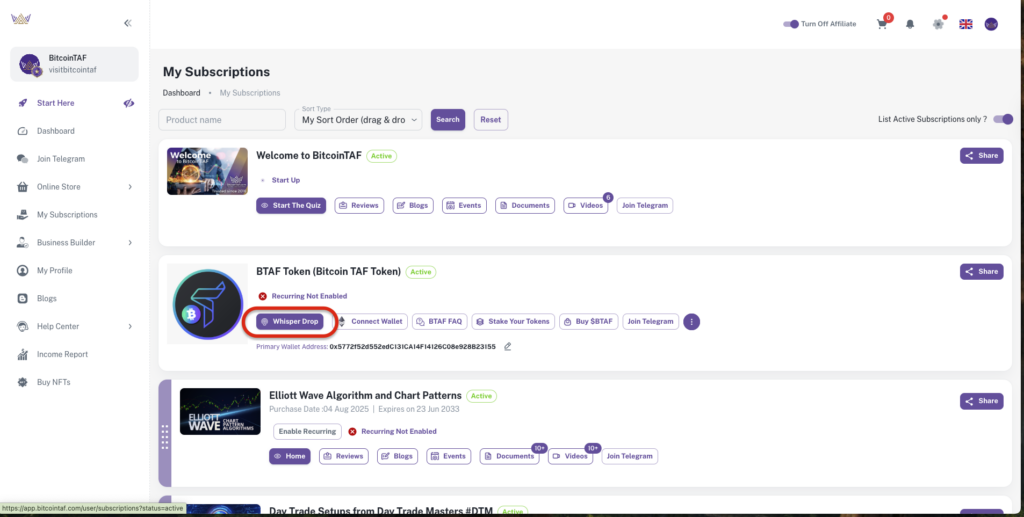Click Start The Quiz button
Screen dimensions: 1024x517
tap(291, 206)
